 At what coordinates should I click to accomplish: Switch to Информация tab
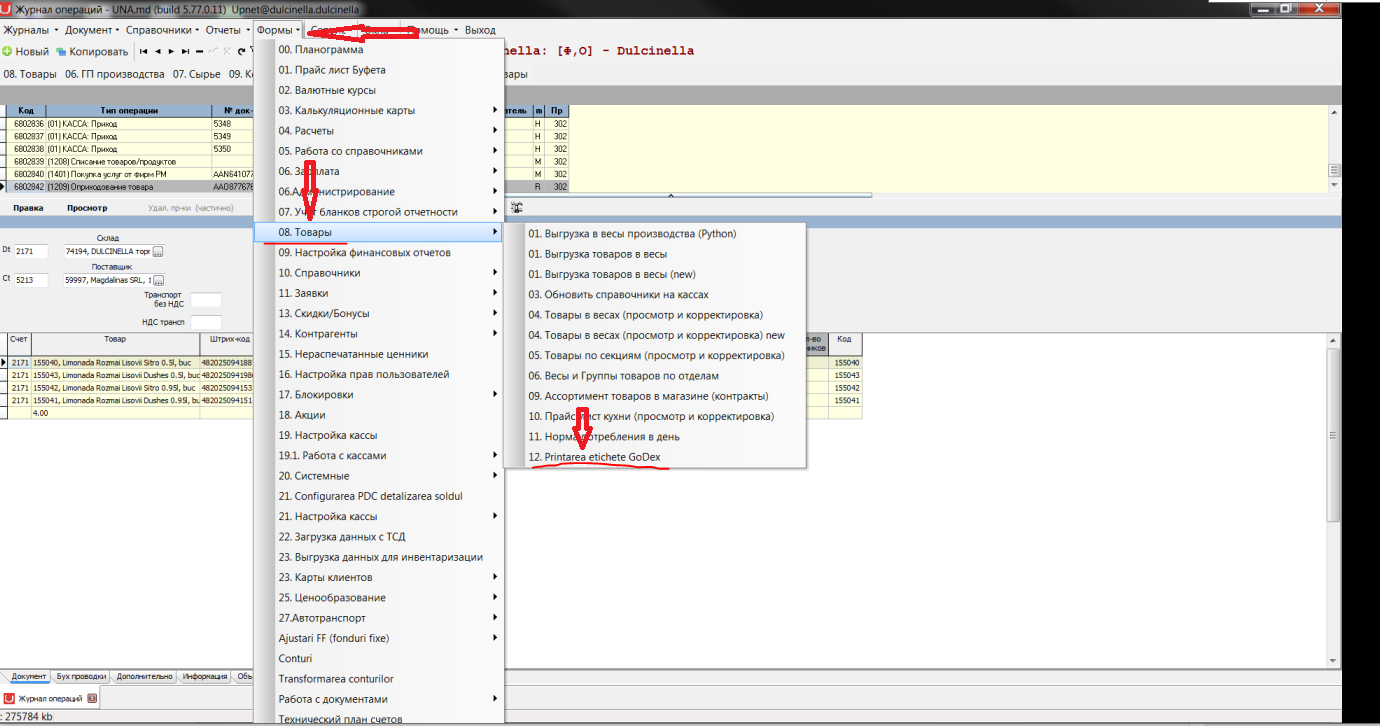[x=205, y=677]
